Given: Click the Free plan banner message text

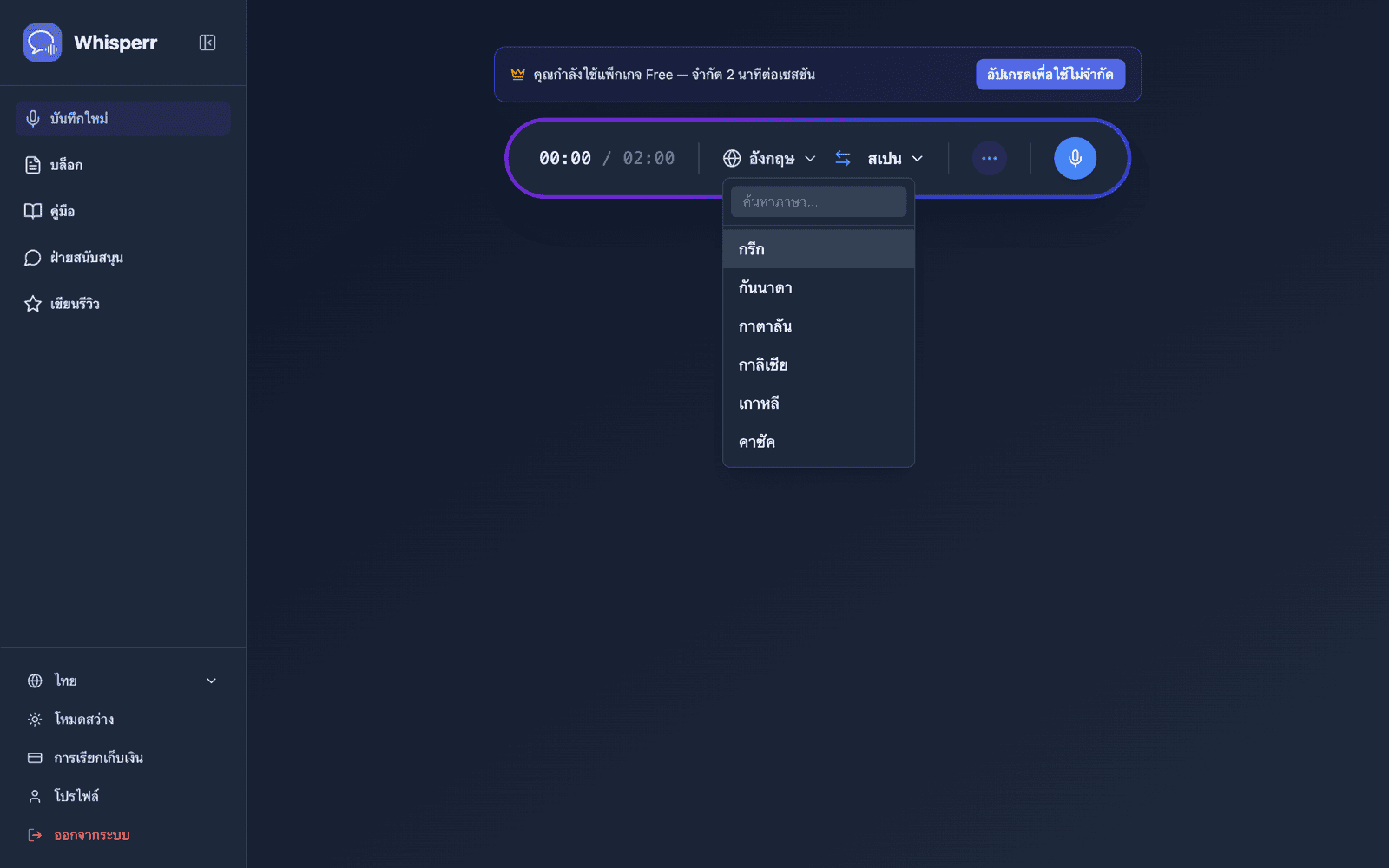Looking at the screenshot, I should tap(675, 75).
